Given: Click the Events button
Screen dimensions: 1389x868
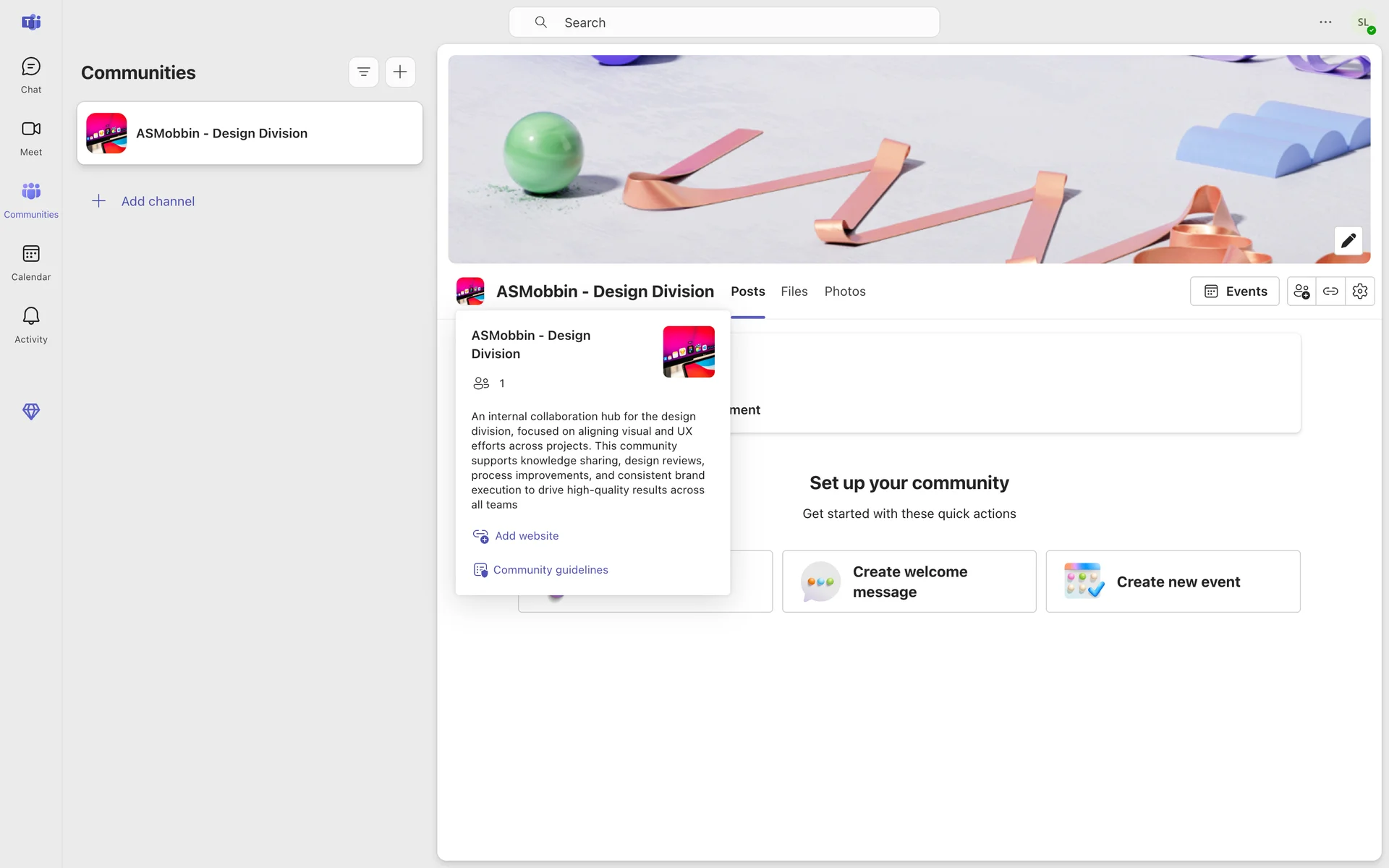Looking at the screenshot, I should [1235, 292].
